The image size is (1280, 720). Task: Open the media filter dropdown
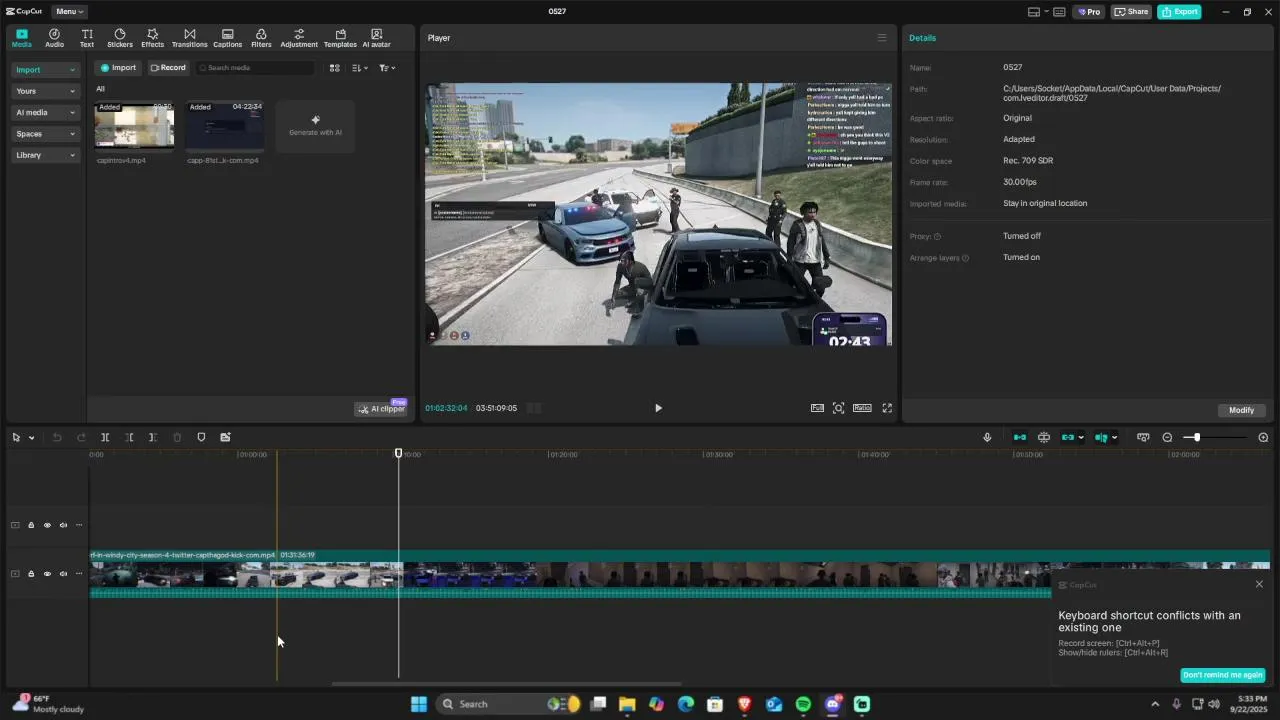click(387, 68)
